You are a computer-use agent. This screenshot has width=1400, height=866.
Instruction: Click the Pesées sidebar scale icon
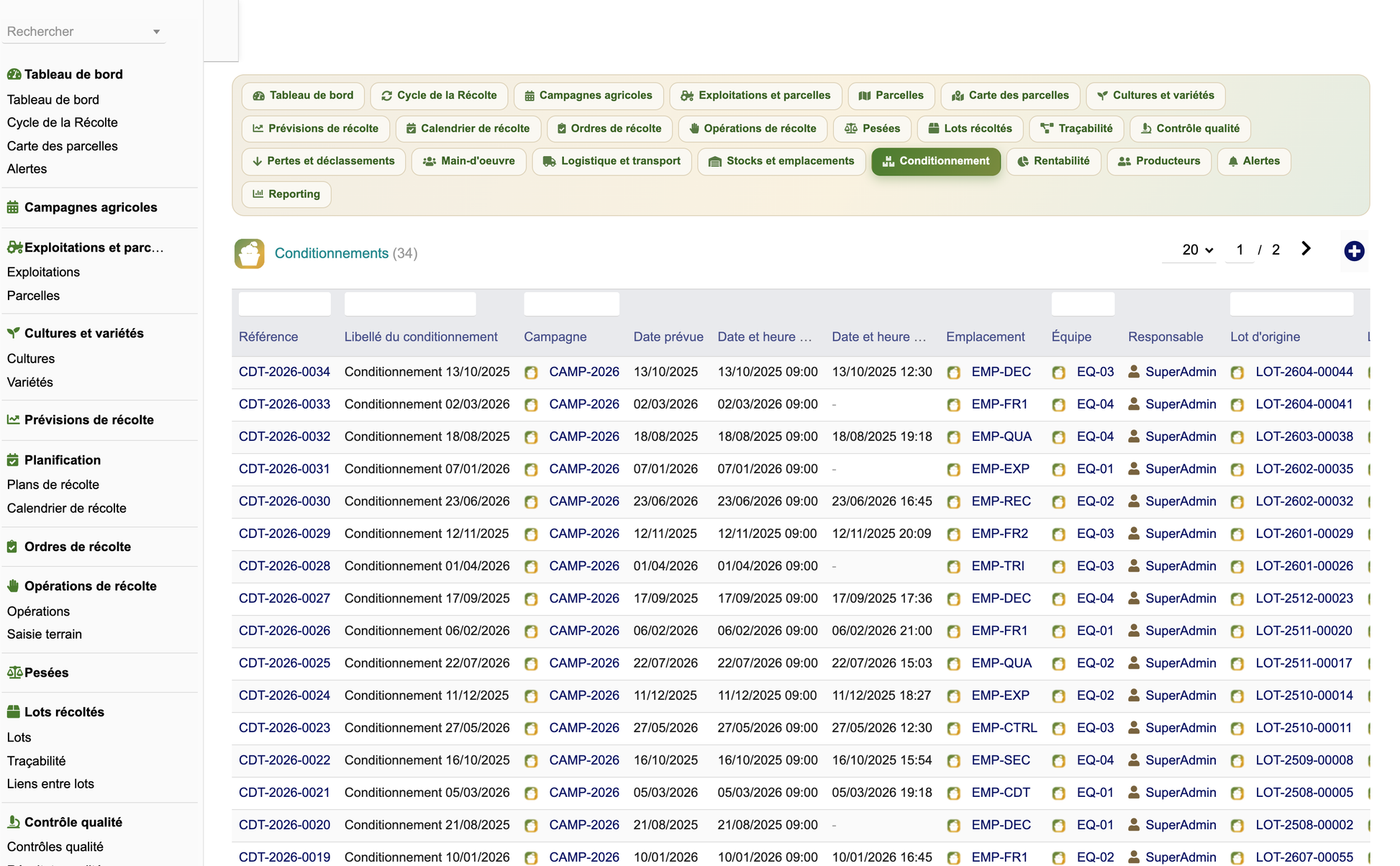pyautogui.click(x=14, y=673)
